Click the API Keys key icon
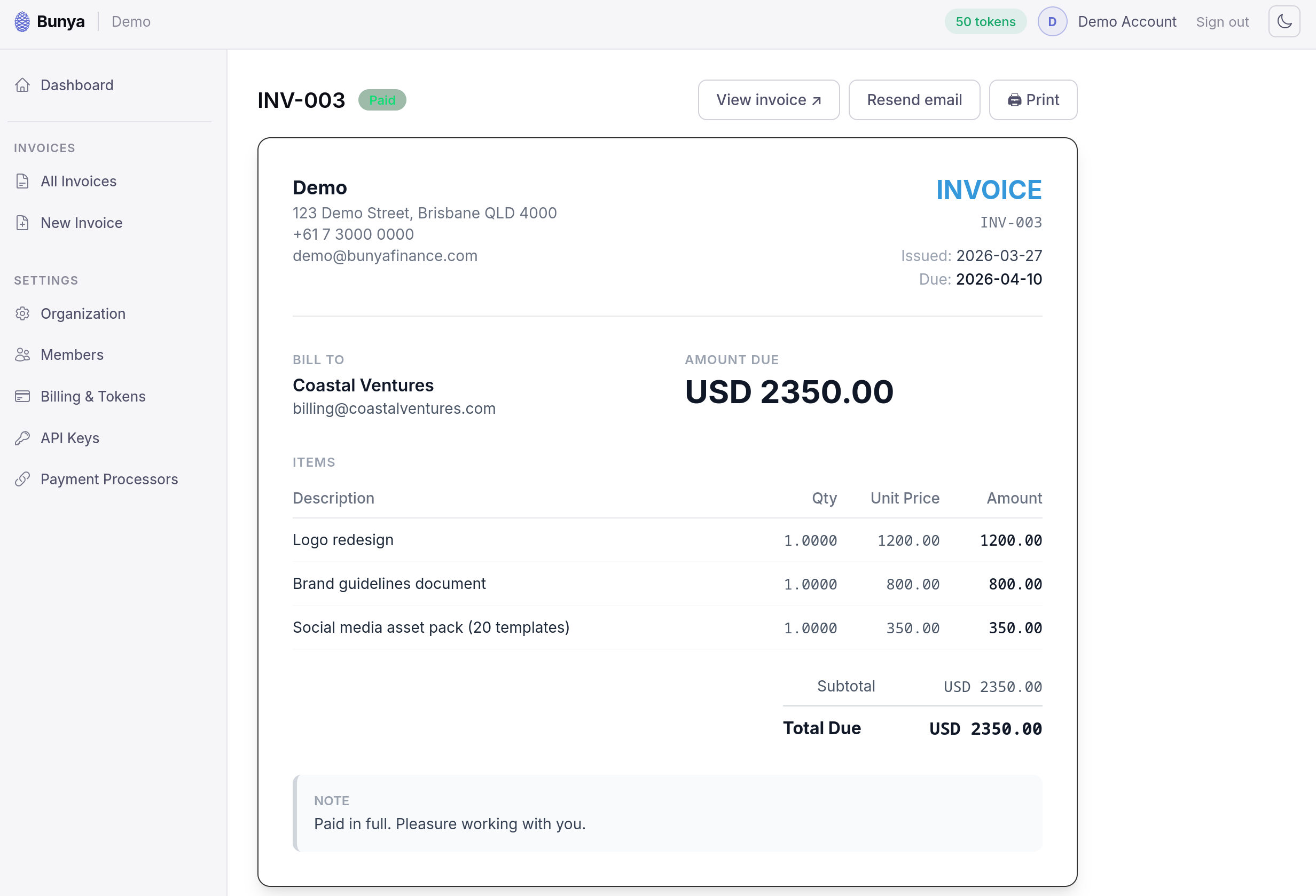This screenshot has width=1316, height=896. pos(22,438)
